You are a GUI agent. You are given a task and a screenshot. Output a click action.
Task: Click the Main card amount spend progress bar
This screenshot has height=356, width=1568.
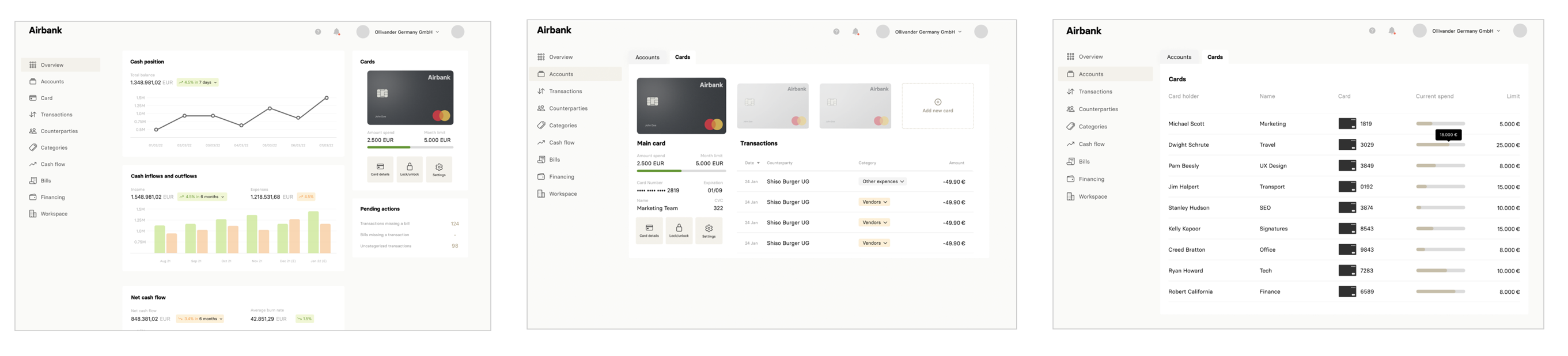[680, 171]
